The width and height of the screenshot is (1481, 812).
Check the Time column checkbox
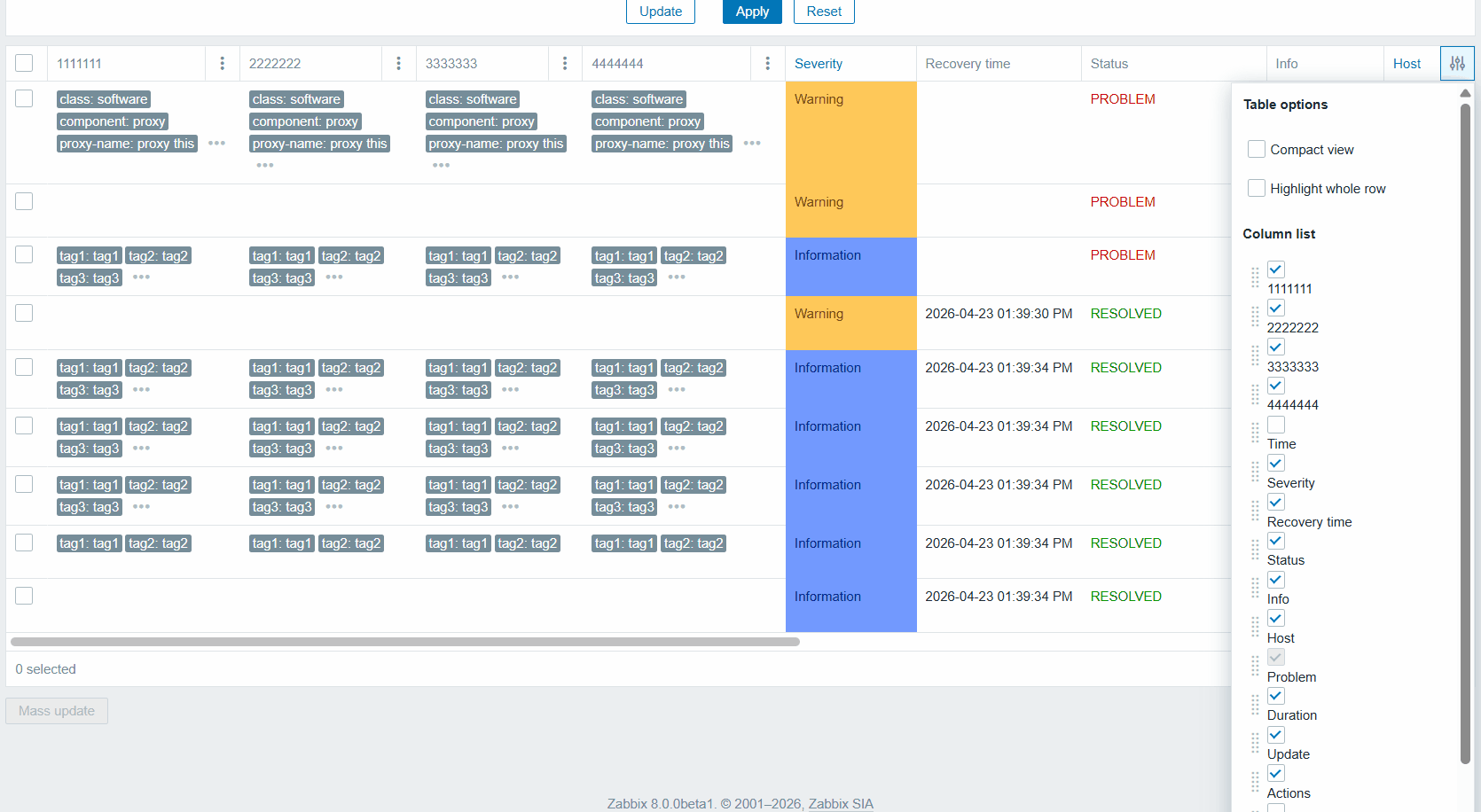(x=1275, y=425)
